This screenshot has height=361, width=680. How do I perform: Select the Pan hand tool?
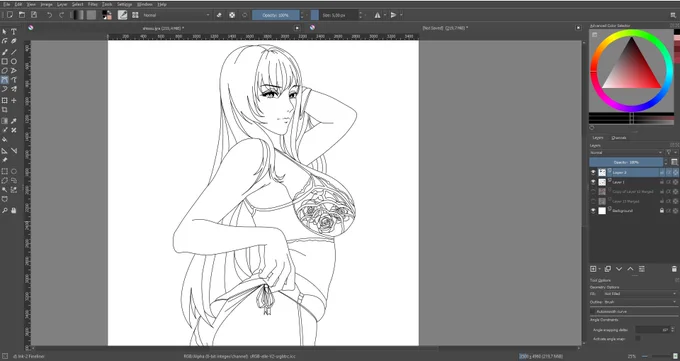[14, 210]
